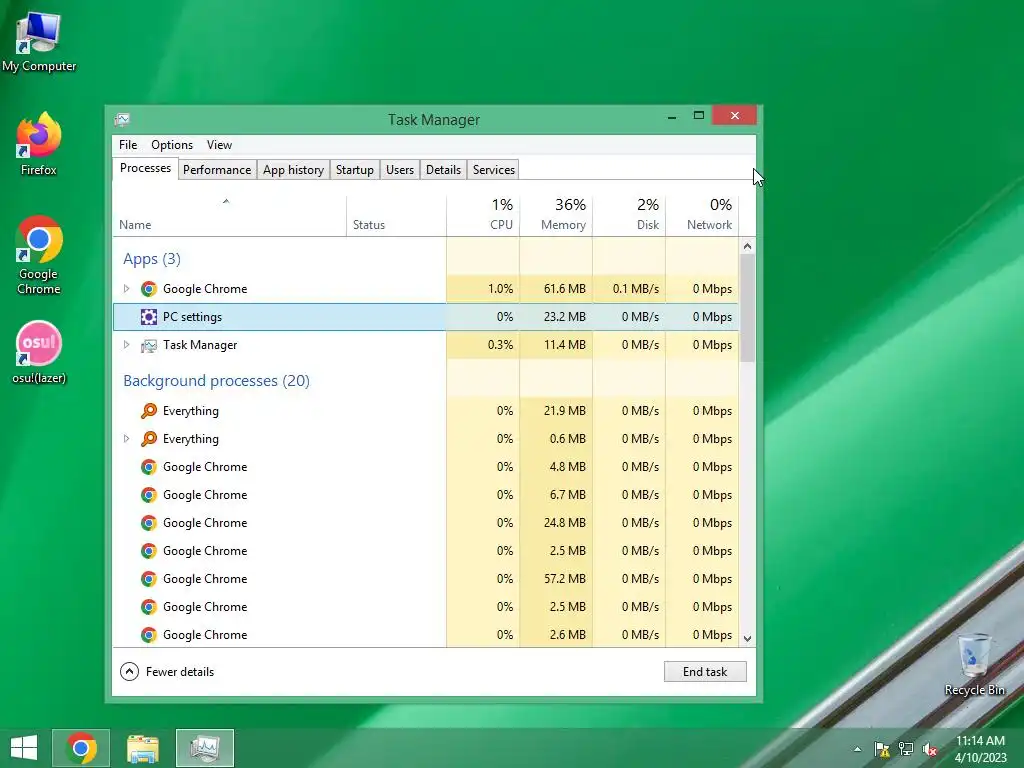
Task: Sort by the Disk column header
Action: click(630, 216)
